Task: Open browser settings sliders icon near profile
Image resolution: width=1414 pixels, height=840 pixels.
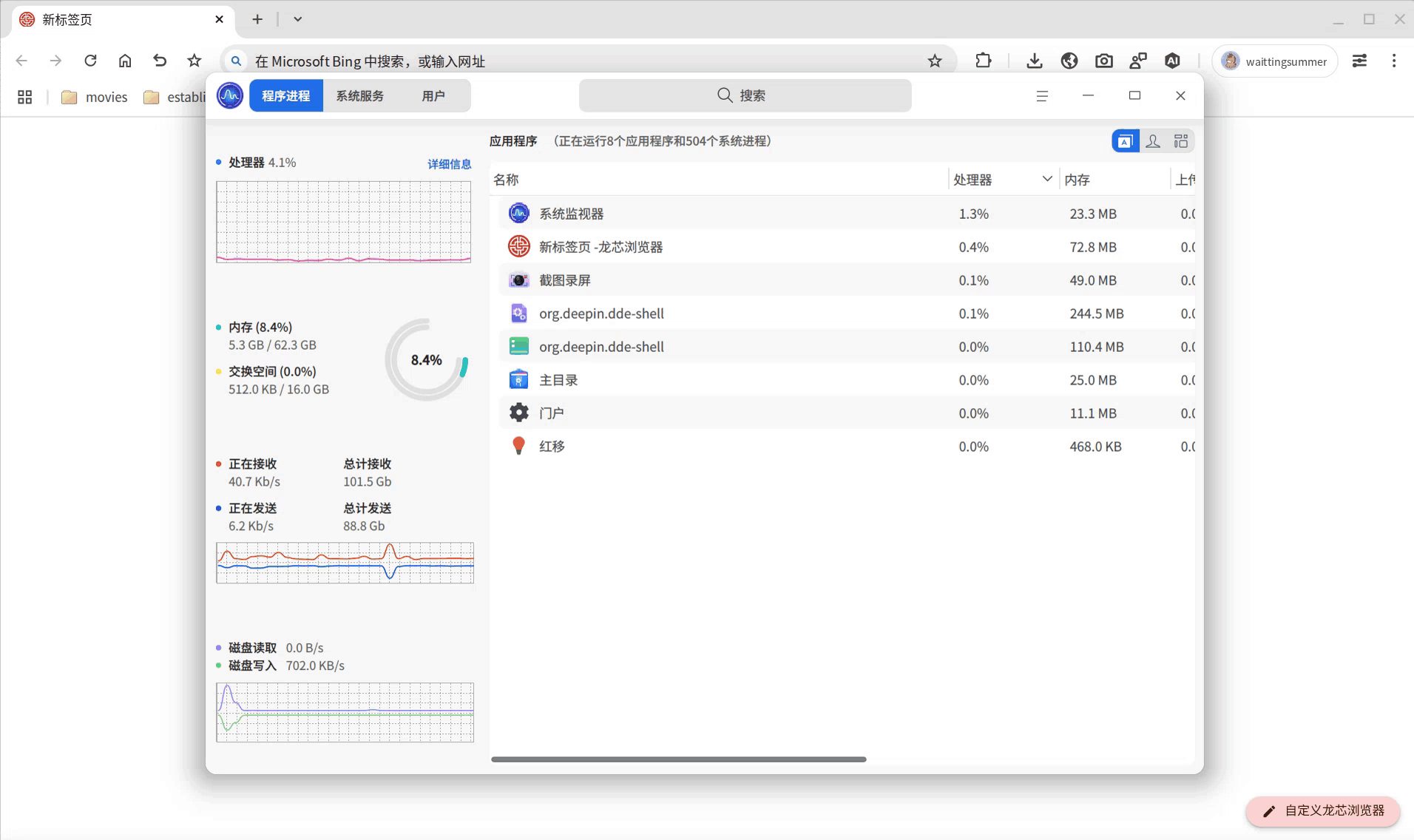Action: [1360, 61]
